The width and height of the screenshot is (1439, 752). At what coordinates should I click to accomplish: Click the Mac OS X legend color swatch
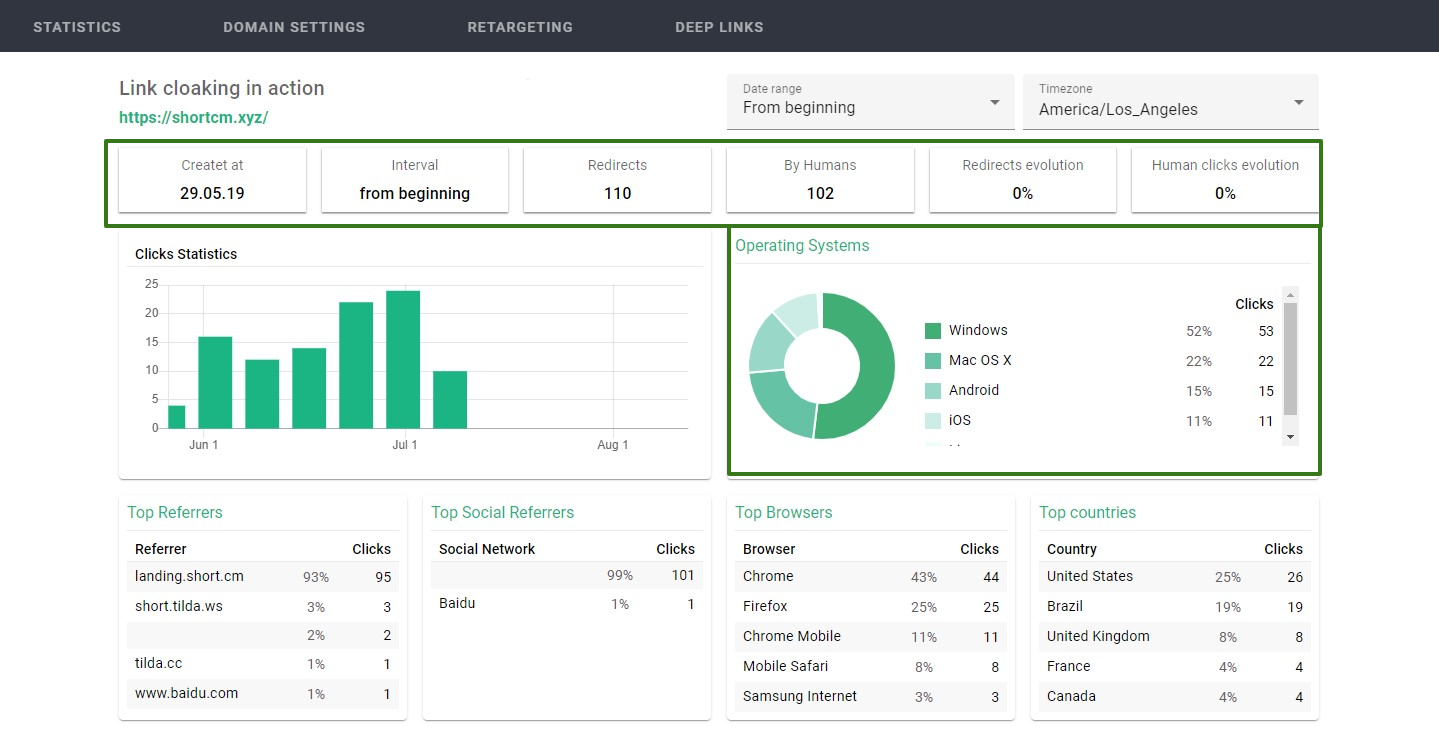933,361
